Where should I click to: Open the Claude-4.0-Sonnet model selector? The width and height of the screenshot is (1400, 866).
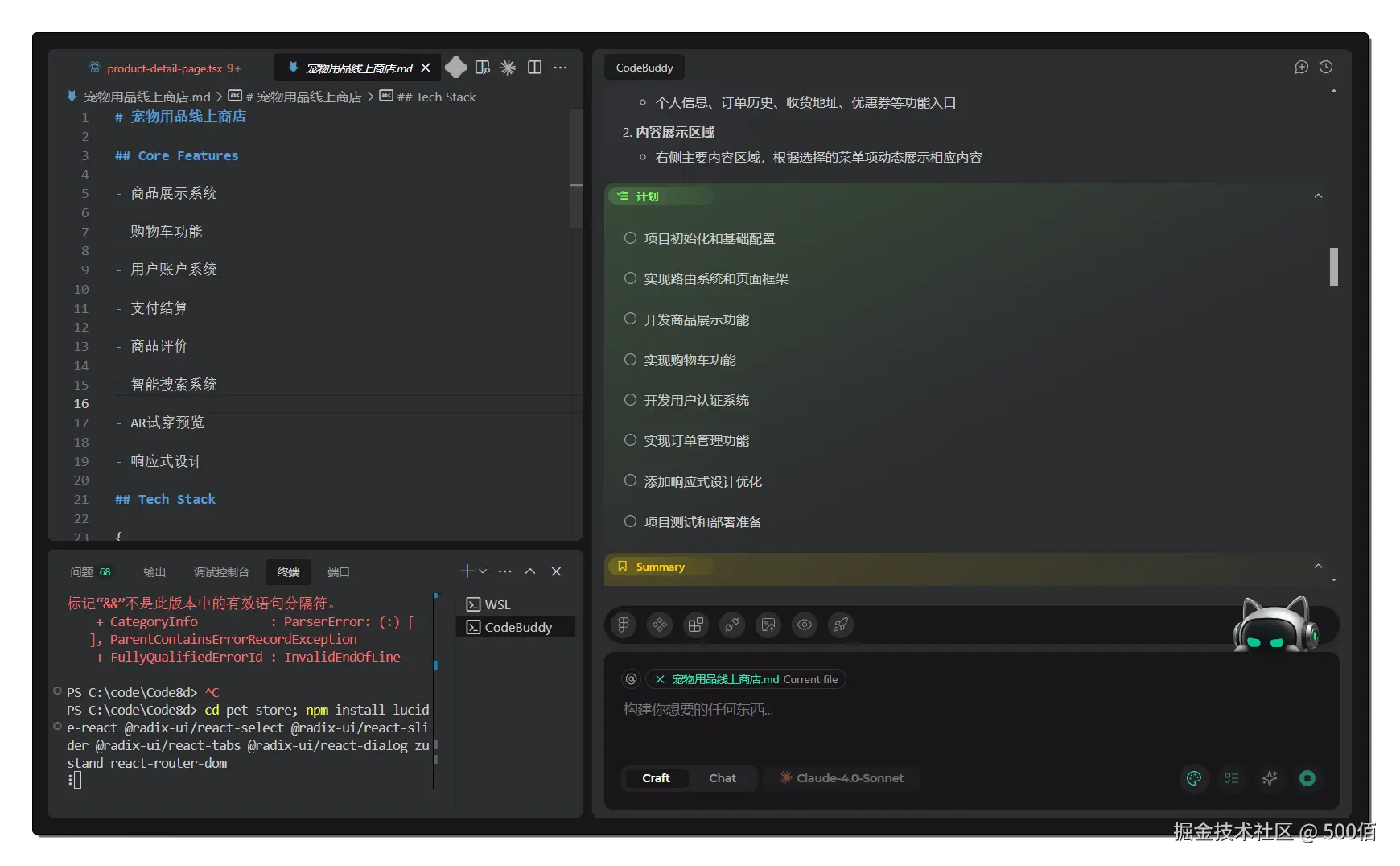pyautogui.click(x=841, y=778)
